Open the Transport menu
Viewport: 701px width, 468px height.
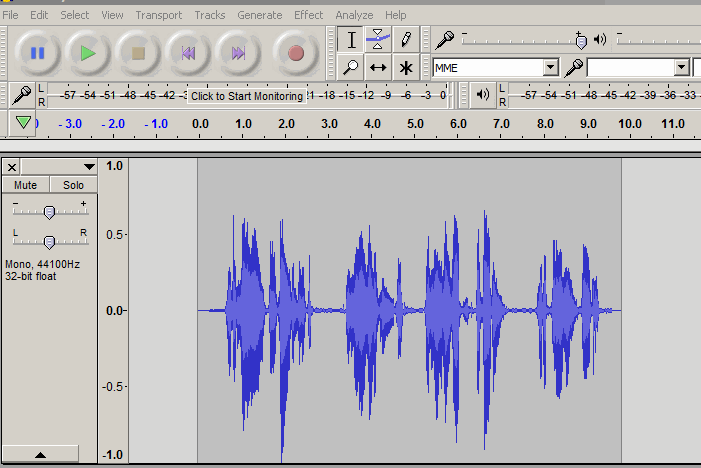tap(159, 15)
